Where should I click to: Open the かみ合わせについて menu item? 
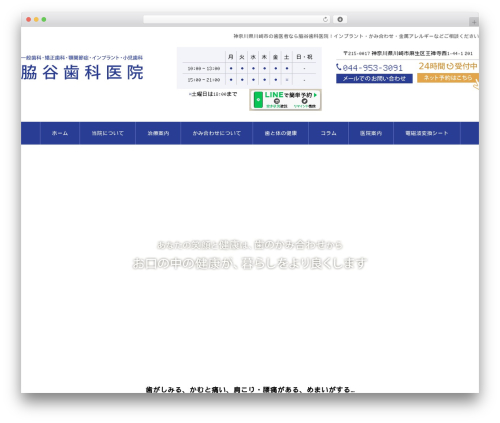[216, 133]
